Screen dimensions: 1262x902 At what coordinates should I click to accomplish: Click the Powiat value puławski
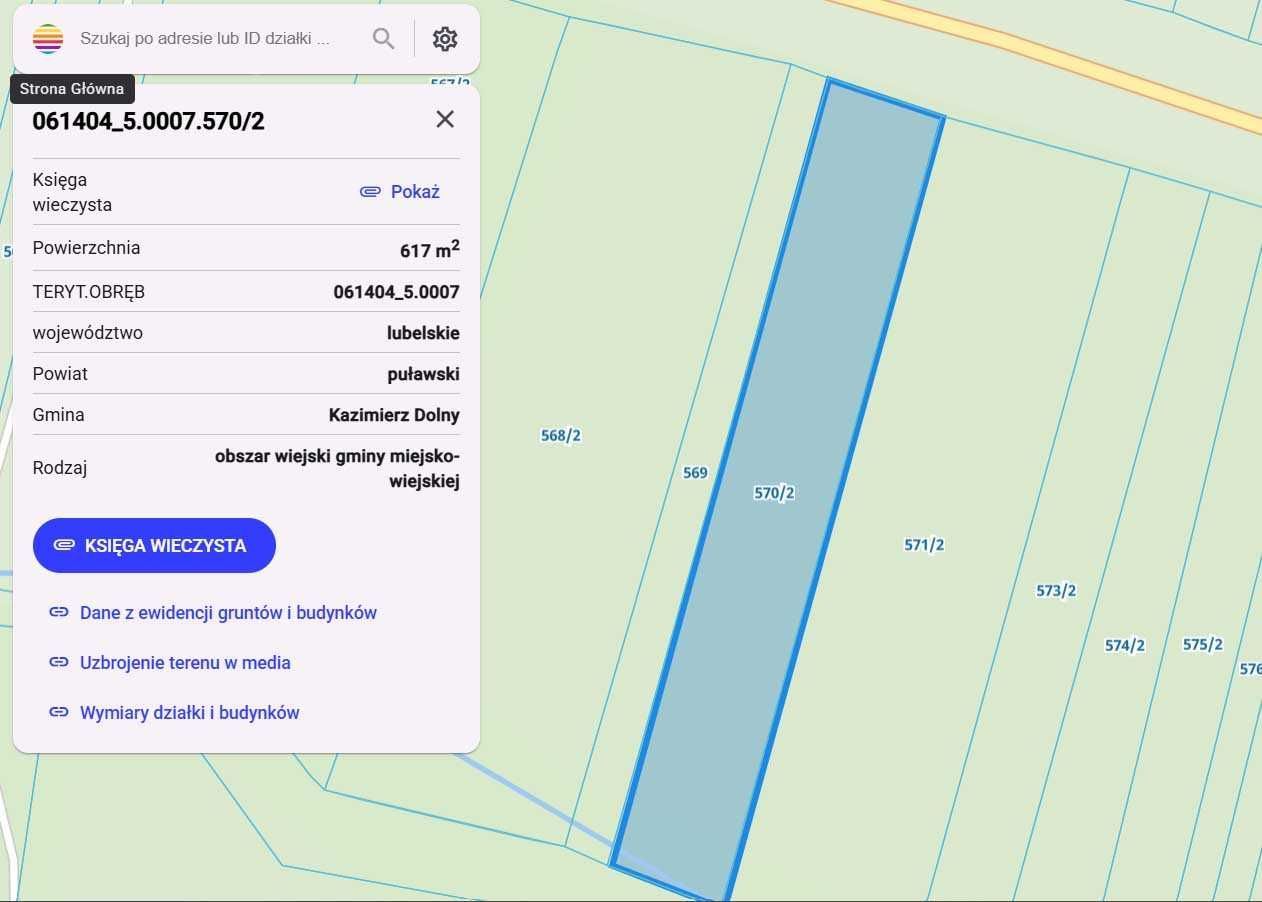423,374
